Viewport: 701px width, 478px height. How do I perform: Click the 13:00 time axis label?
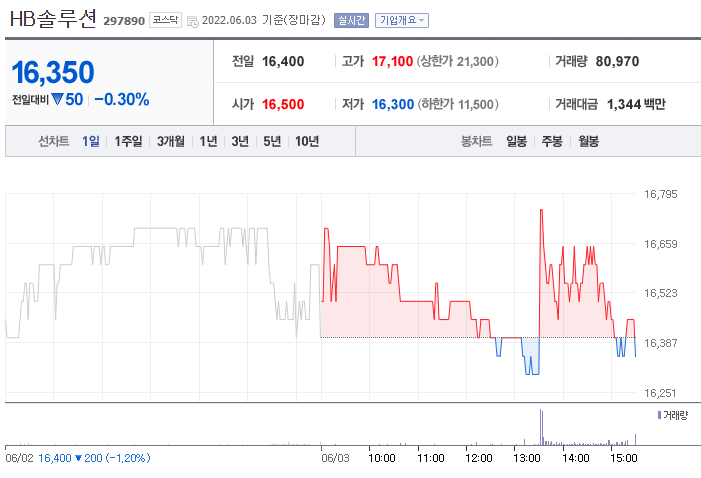527,458
